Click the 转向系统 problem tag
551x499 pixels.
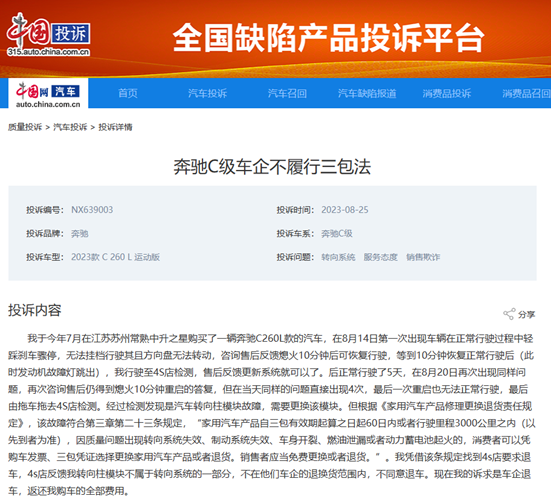[338, 257]
